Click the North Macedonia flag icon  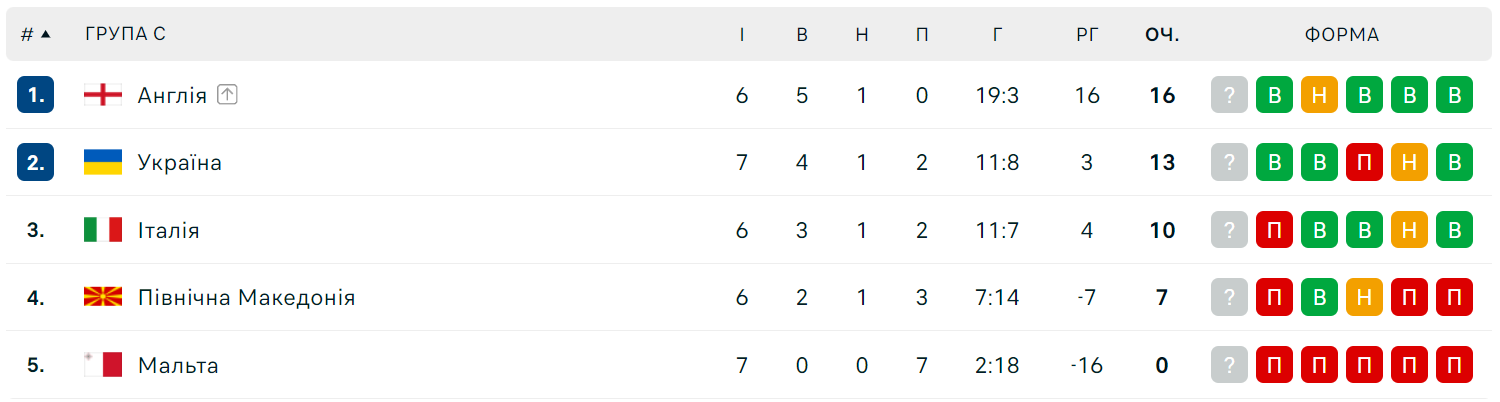(x=102, y=297)
